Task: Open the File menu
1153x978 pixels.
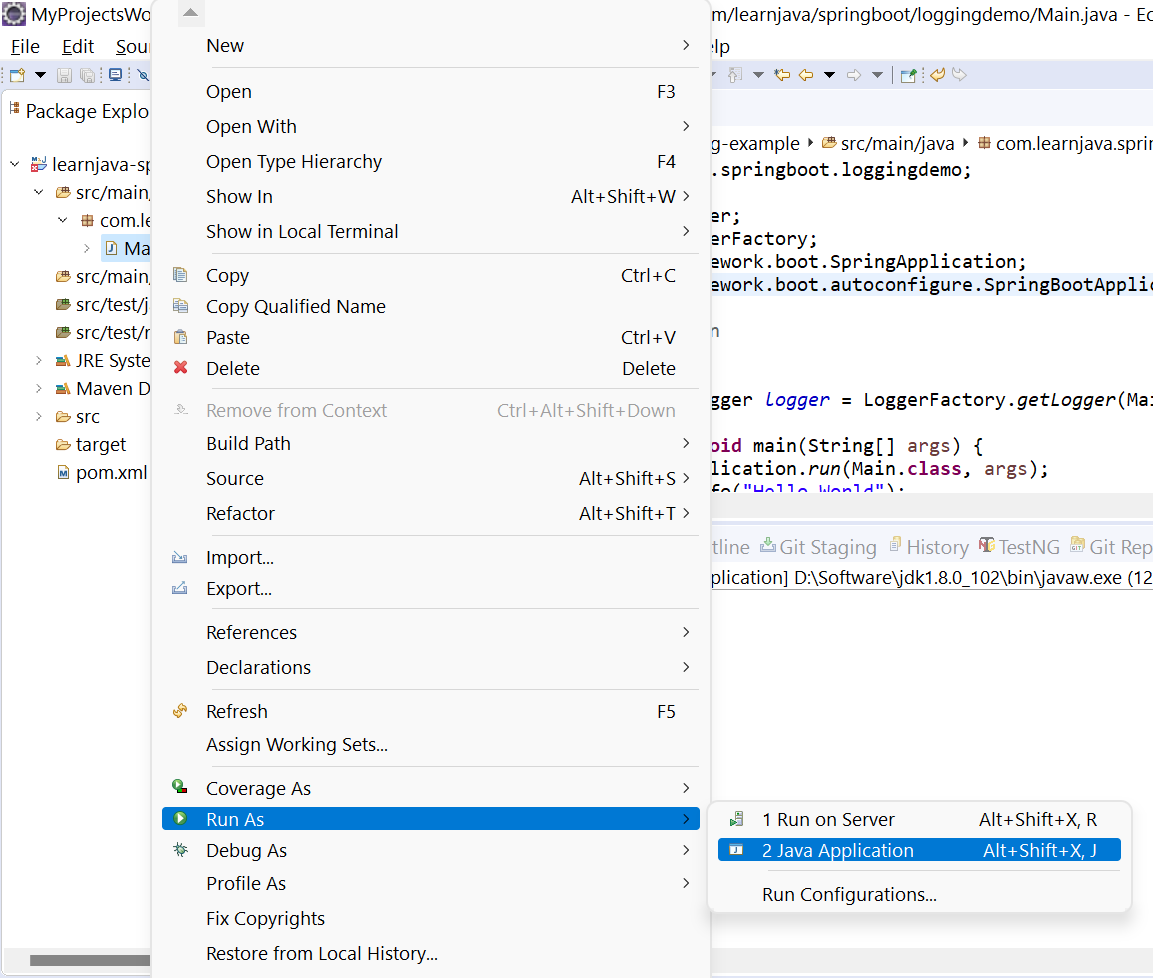Action: 25,47
